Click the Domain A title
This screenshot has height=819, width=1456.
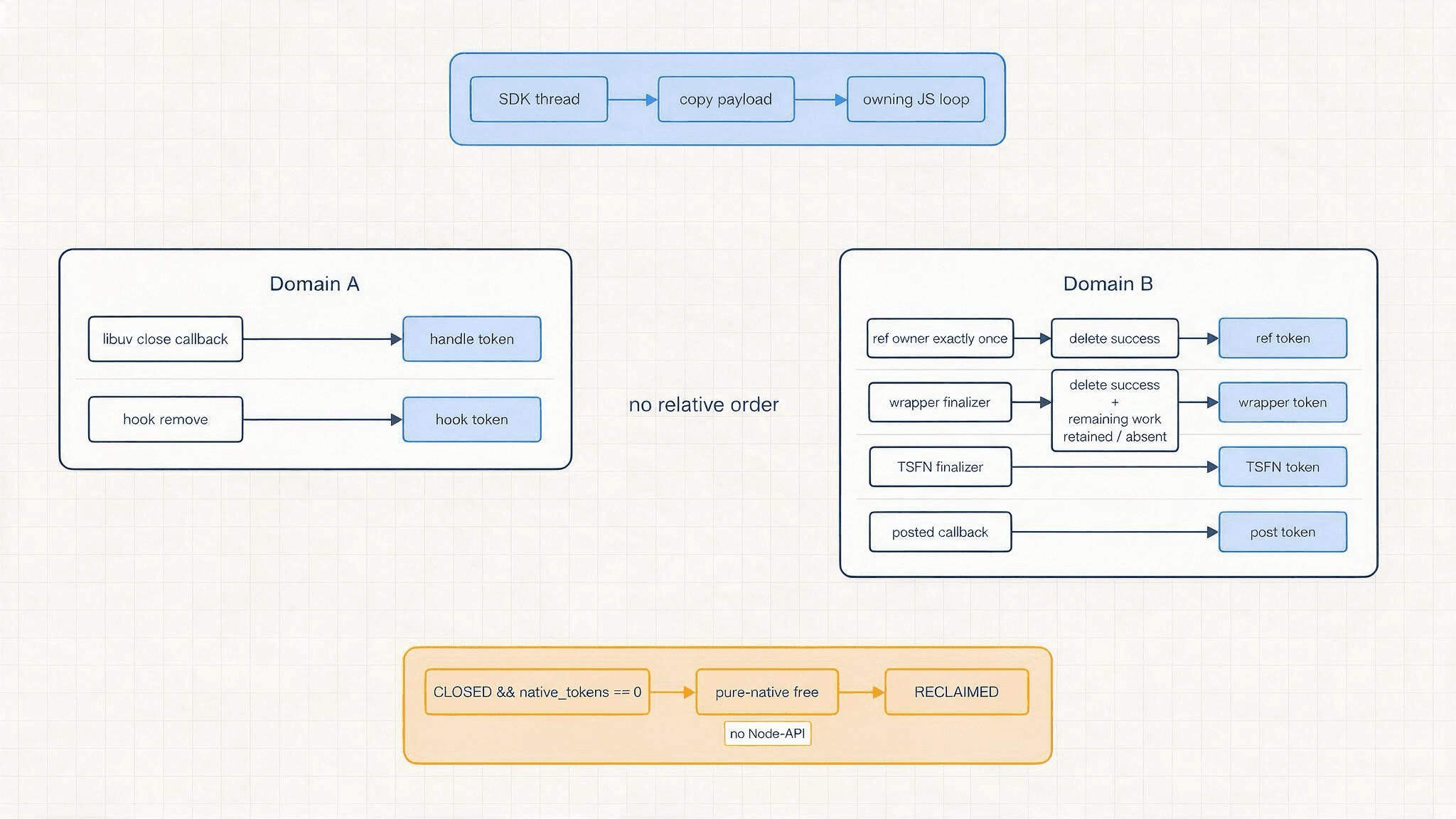(x=314, y=284)
